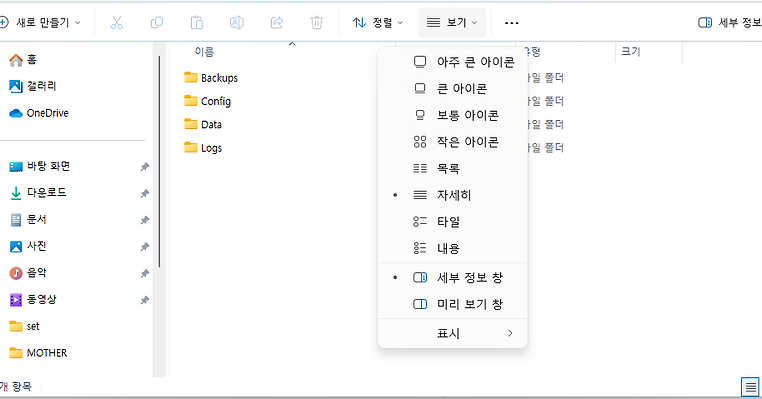The height and width of the screenshot is (399, 762).
Task: Click the 세부 정보 pane button at top right
Action: [729, 22]
